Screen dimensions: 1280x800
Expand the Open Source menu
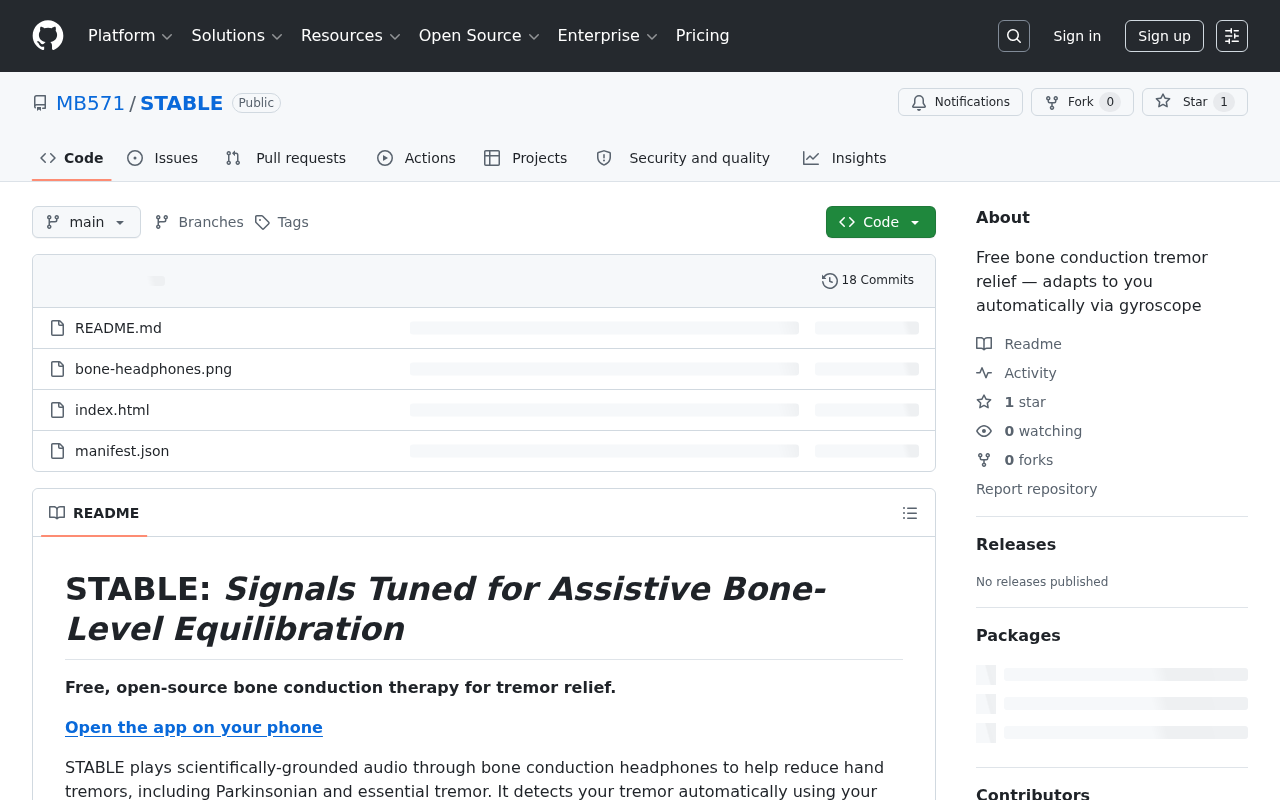click(x=479, y=36)
